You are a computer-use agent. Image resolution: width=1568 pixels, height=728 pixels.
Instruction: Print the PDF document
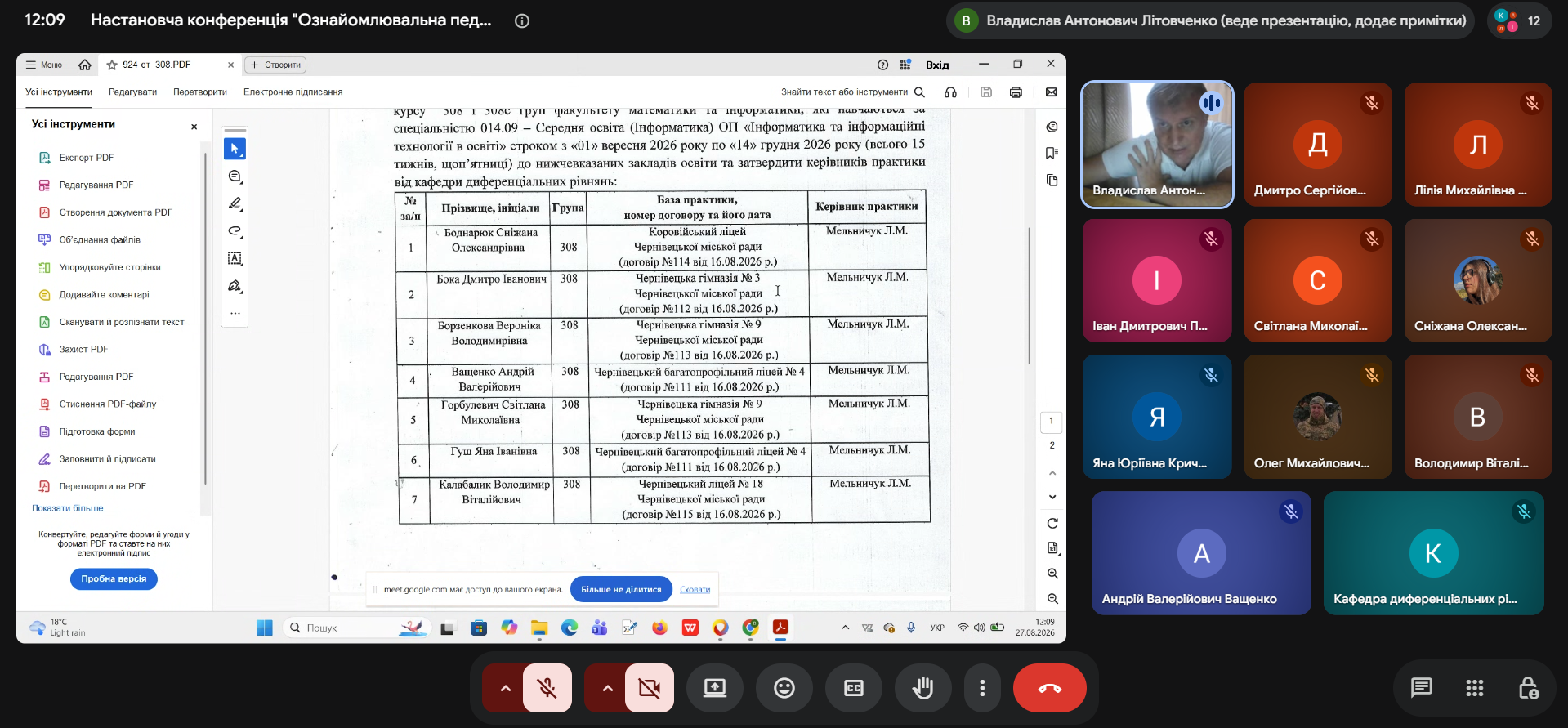click(1016, 92)
